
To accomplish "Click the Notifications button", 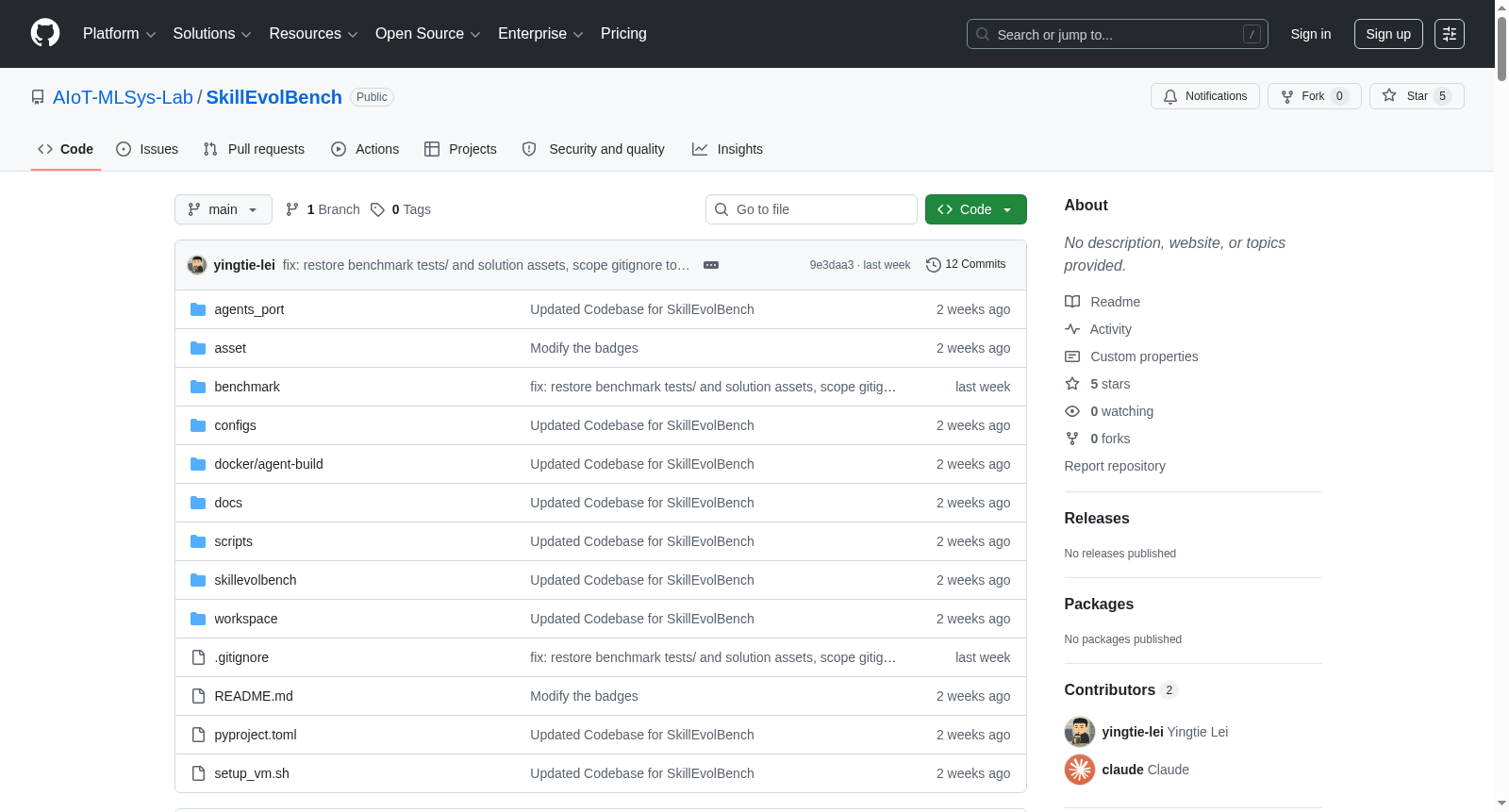I will (1205, 96).
